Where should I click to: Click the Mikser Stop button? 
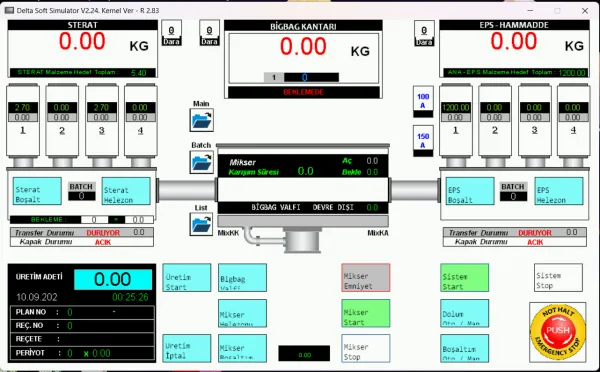tap(366, 348)
